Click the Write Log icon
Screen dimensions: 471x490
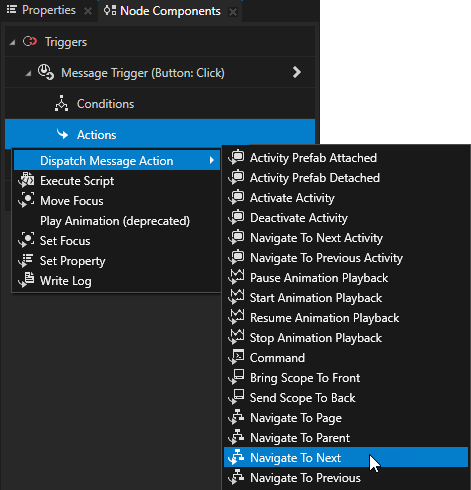(x=26, y=280)
